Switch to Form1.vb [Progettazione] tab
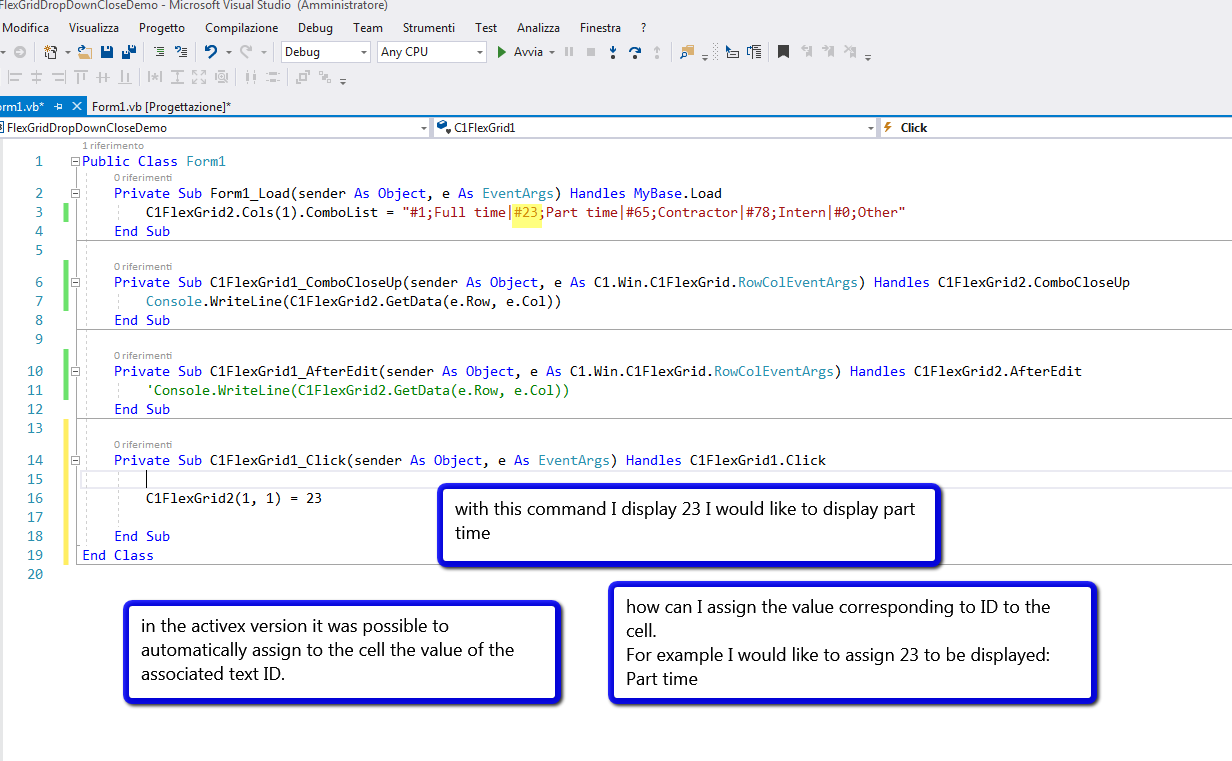This screenshot has width=1232, height=761. [x=161, y=106]
